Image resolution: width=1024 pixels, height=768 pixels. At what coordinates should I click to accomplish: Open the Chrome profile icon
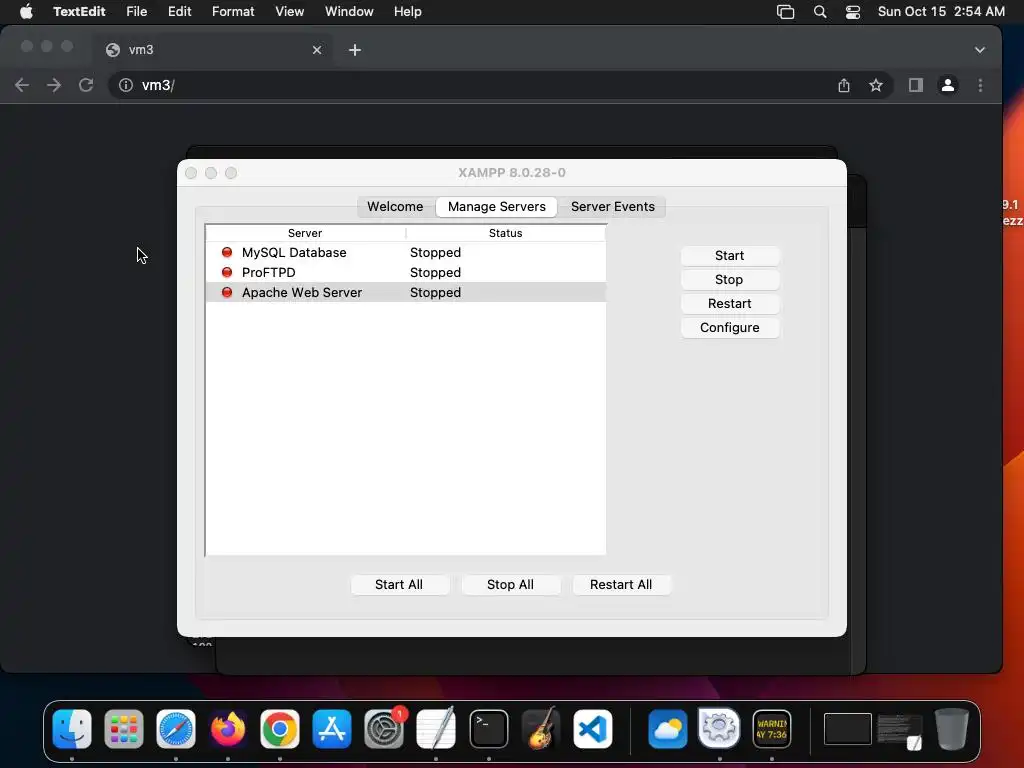948,85
